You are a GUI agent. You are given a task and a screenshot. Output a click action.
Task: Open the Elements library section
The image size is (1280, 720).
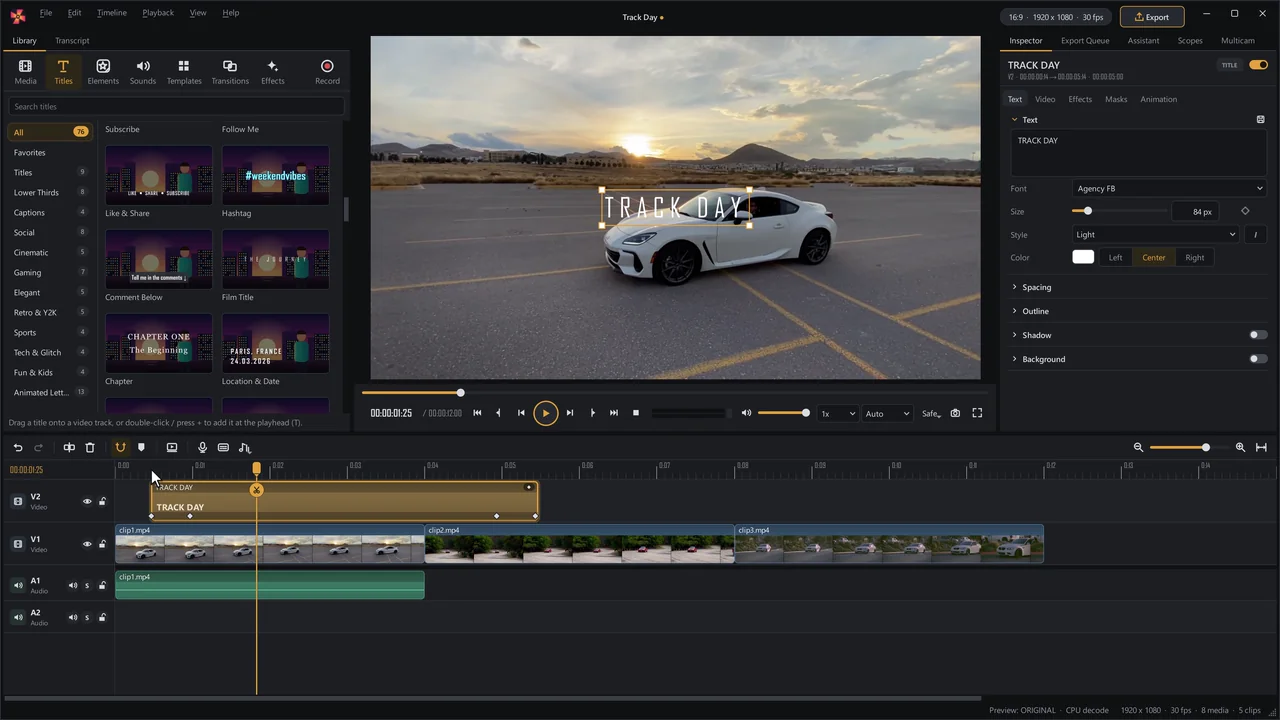[103, 71]
